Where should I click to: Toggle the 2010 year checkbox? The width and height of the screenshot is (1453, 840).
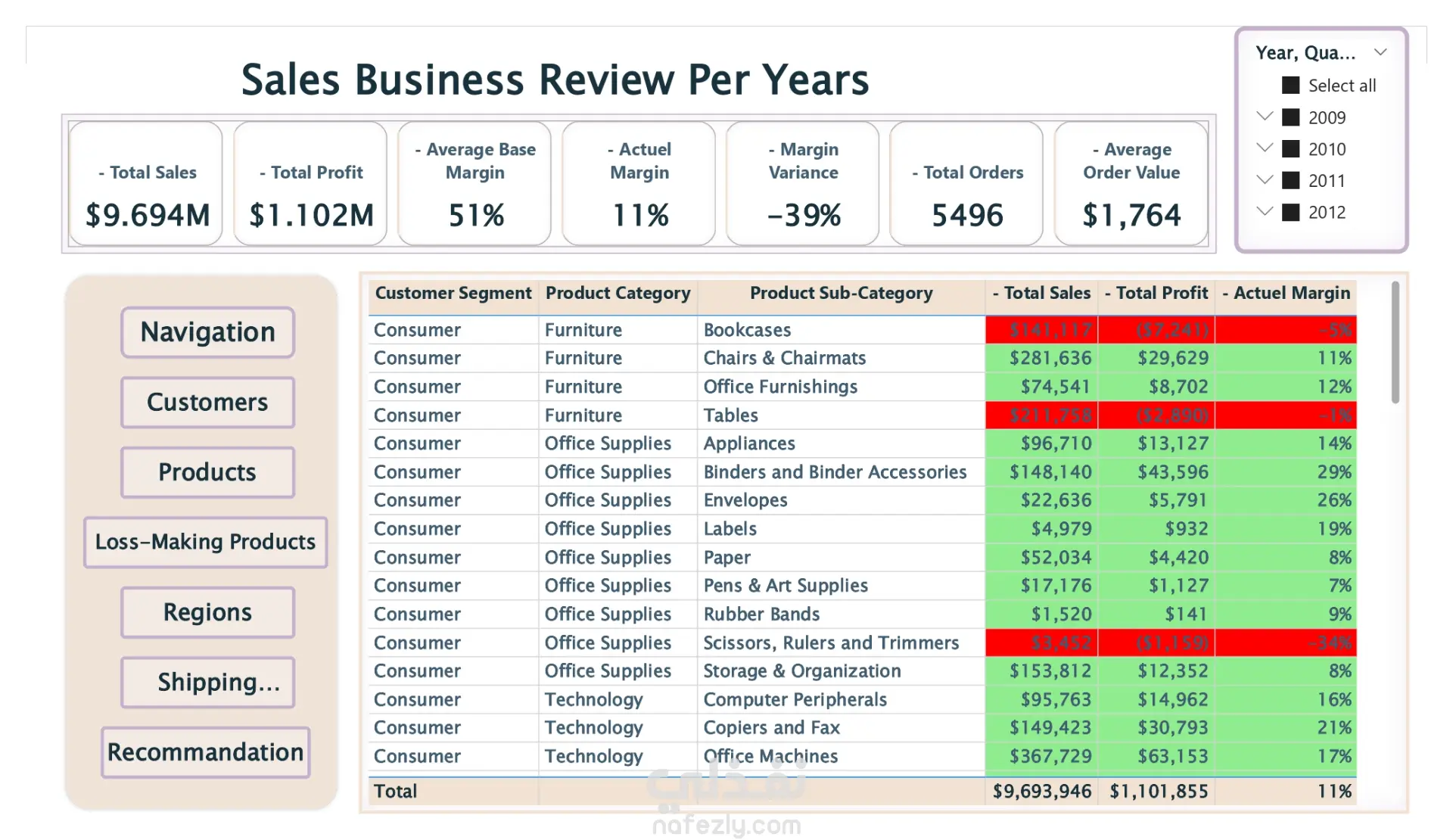click(1290, 149)
